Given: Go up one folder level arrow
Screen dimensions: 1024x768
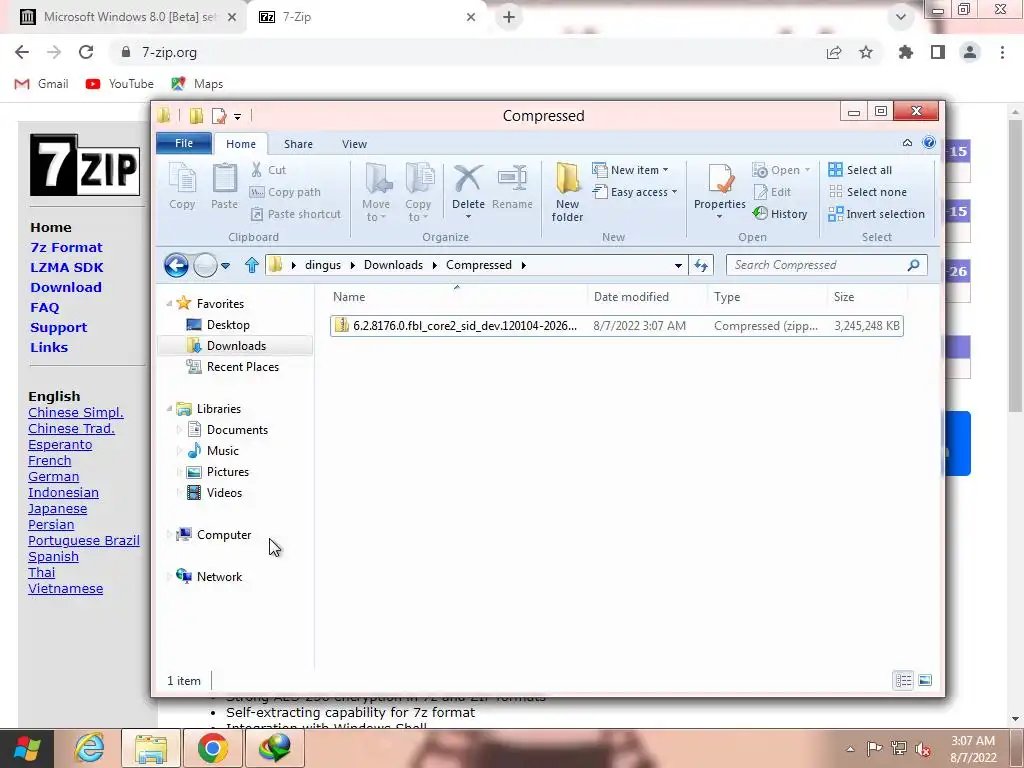Looking at the screenshot, I should coord(251,265).
